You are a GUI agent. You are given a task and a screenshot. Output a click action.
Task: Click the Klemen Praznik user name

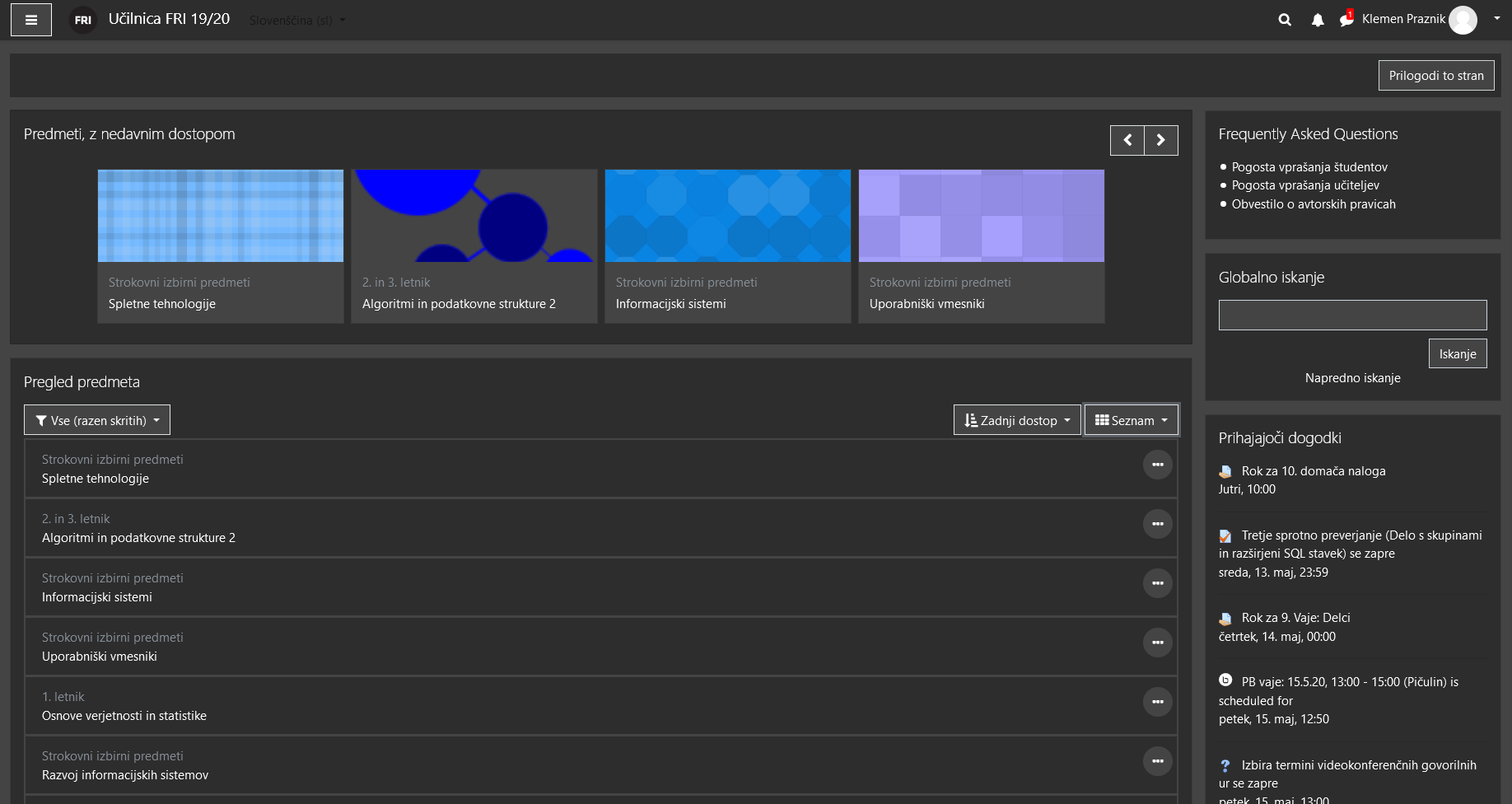coord(1403,19)
